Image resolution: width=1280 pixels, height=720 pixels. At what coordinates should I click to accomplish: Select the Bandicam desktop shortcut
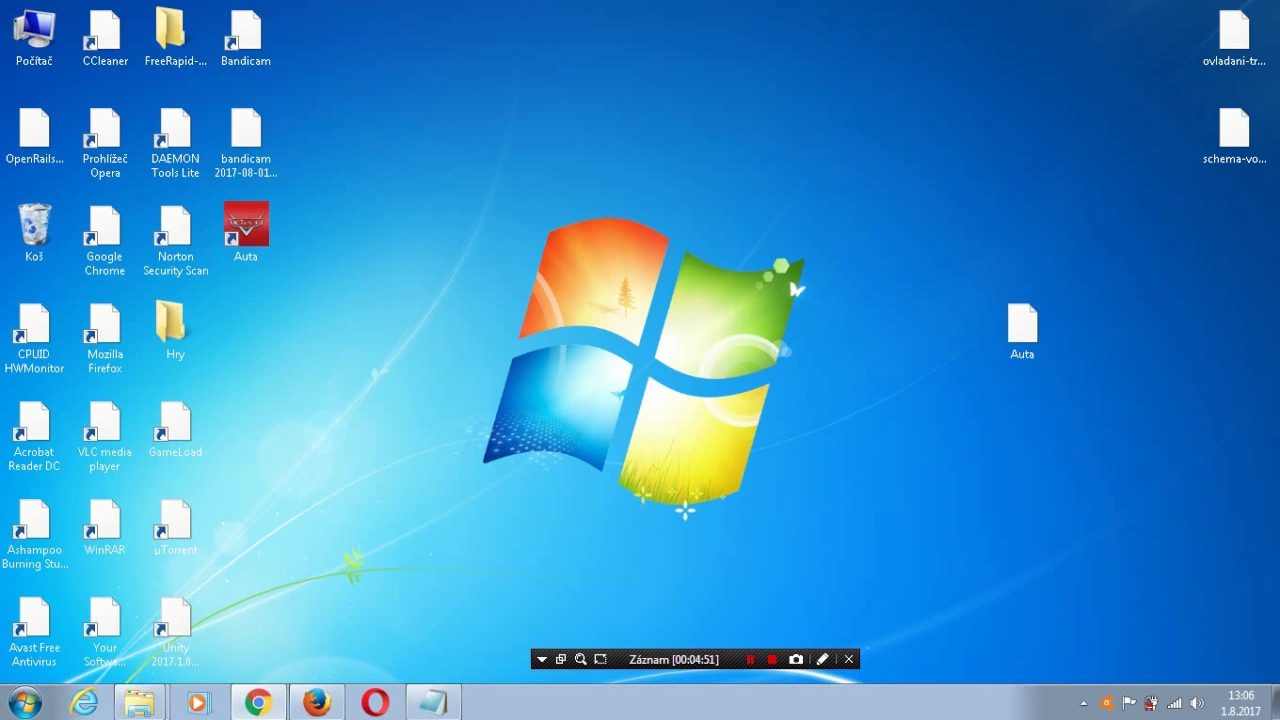coord(245,39)
